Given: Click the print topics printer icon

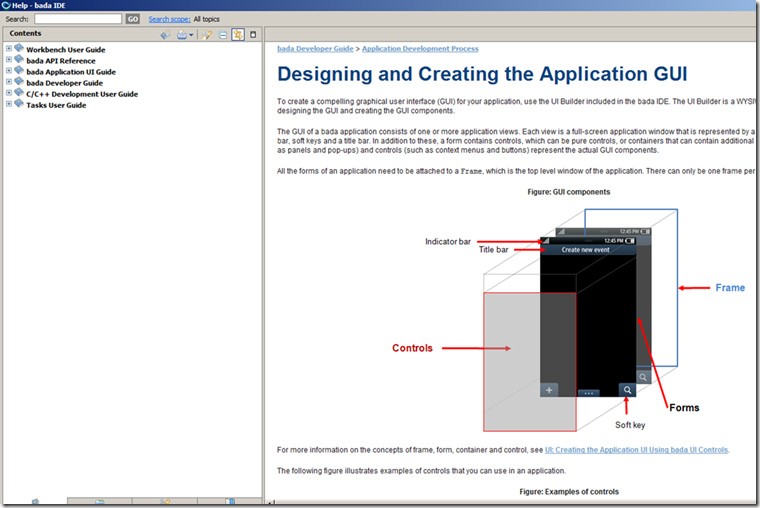Looking at the screenshot, I should [x=182, y=35].
